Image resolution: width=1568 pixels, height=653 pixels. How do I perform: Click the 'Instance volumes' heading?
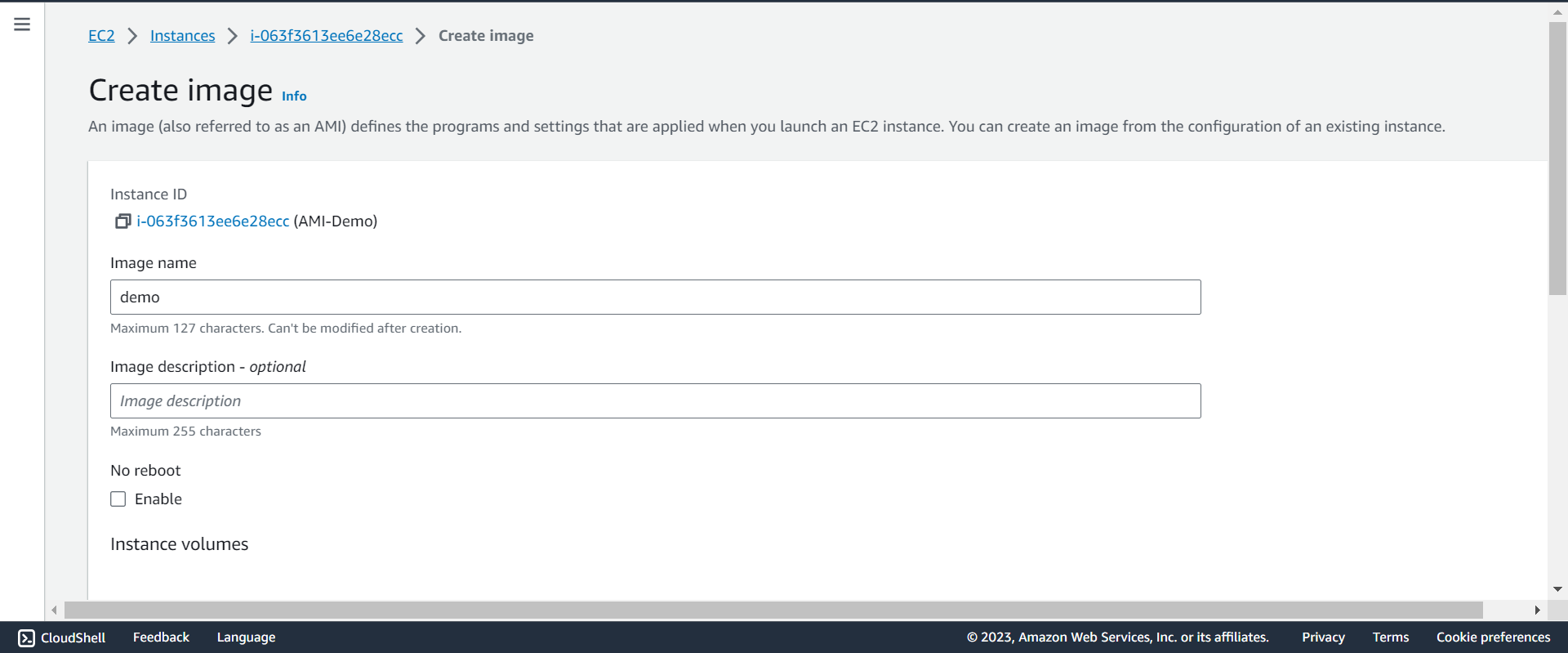180,544
